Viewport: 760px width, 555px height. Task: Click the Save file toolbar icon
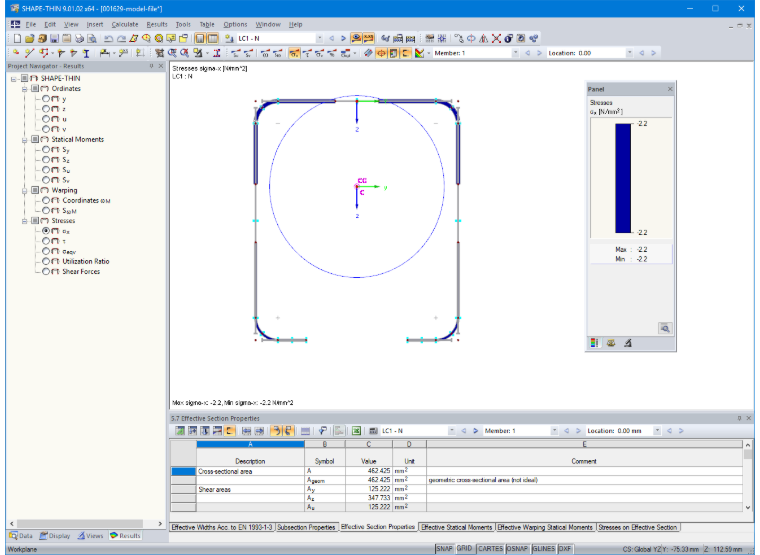tap(54, 38)
